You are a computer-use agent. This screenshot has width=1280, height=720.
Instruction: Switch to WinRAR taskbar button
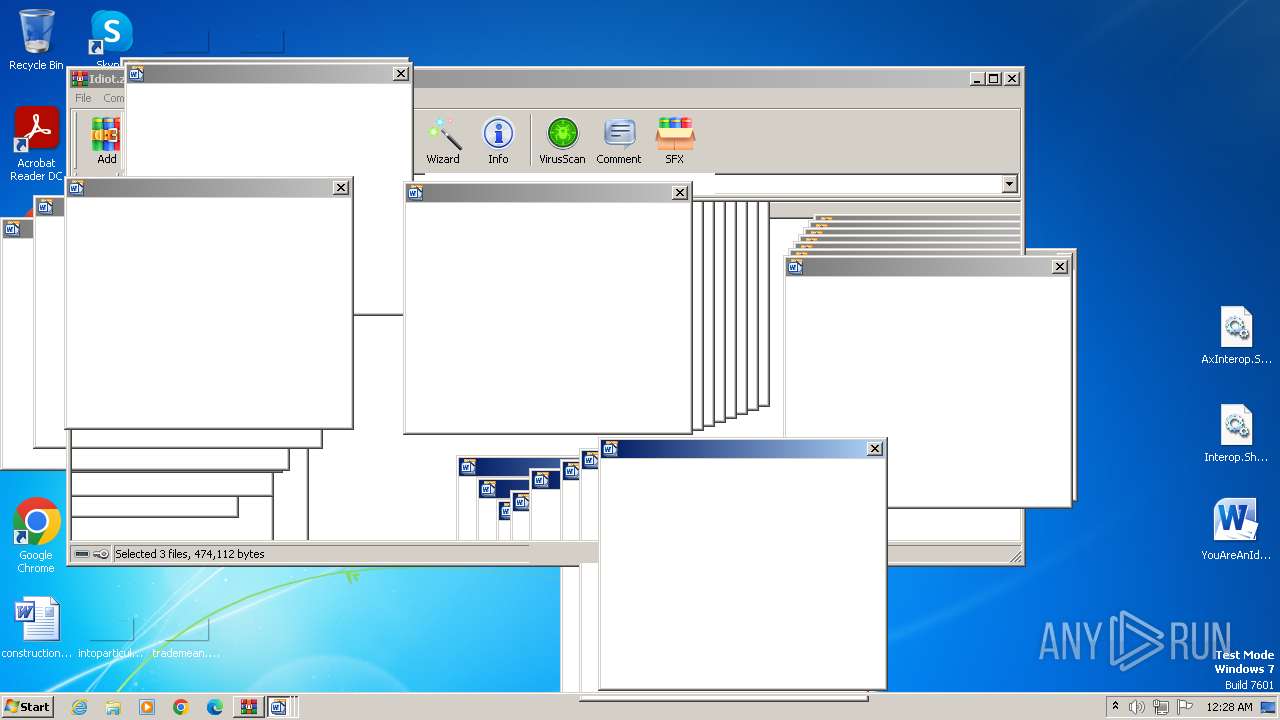click(248, 707)
